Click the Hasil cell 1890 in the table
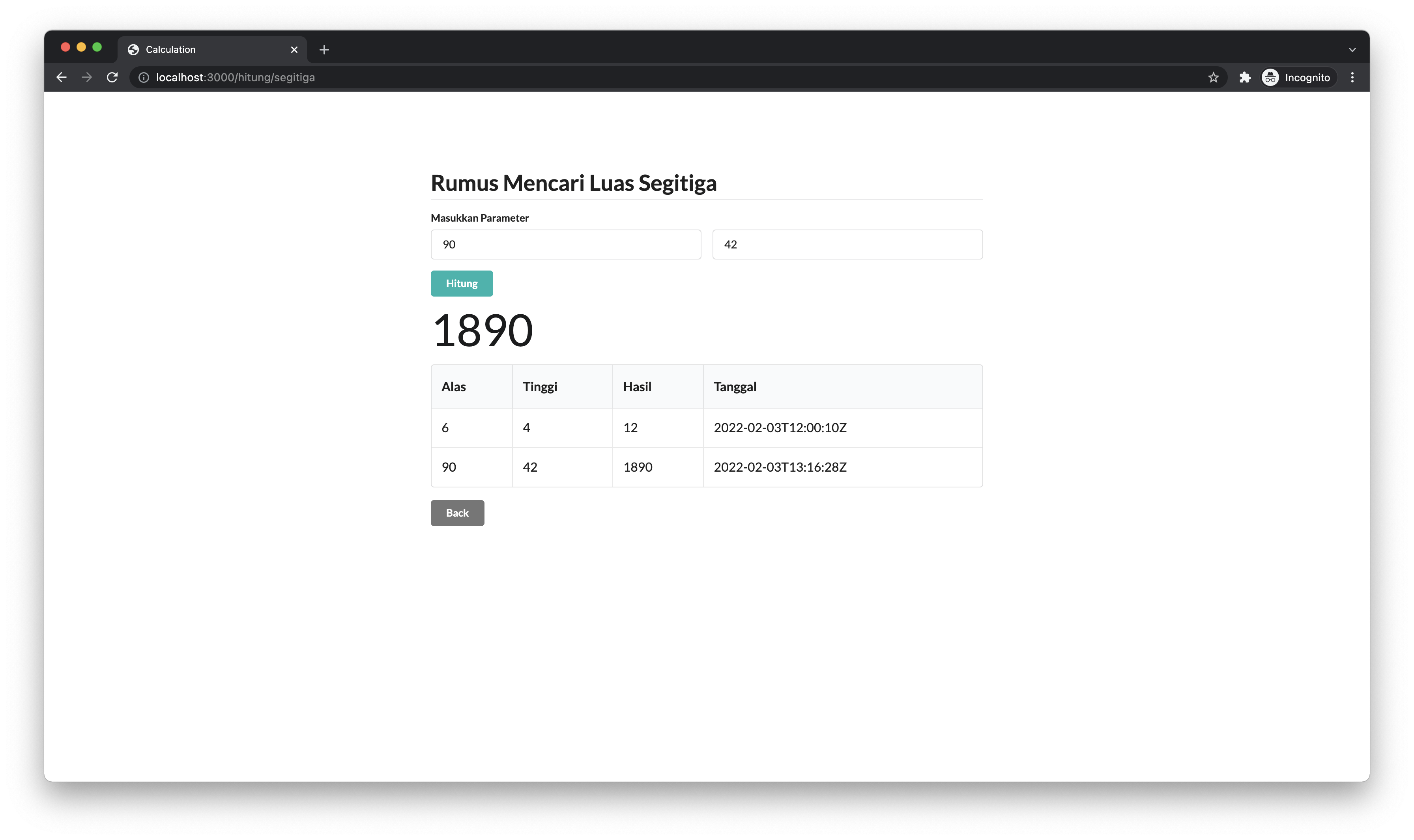 click(657, 468)
